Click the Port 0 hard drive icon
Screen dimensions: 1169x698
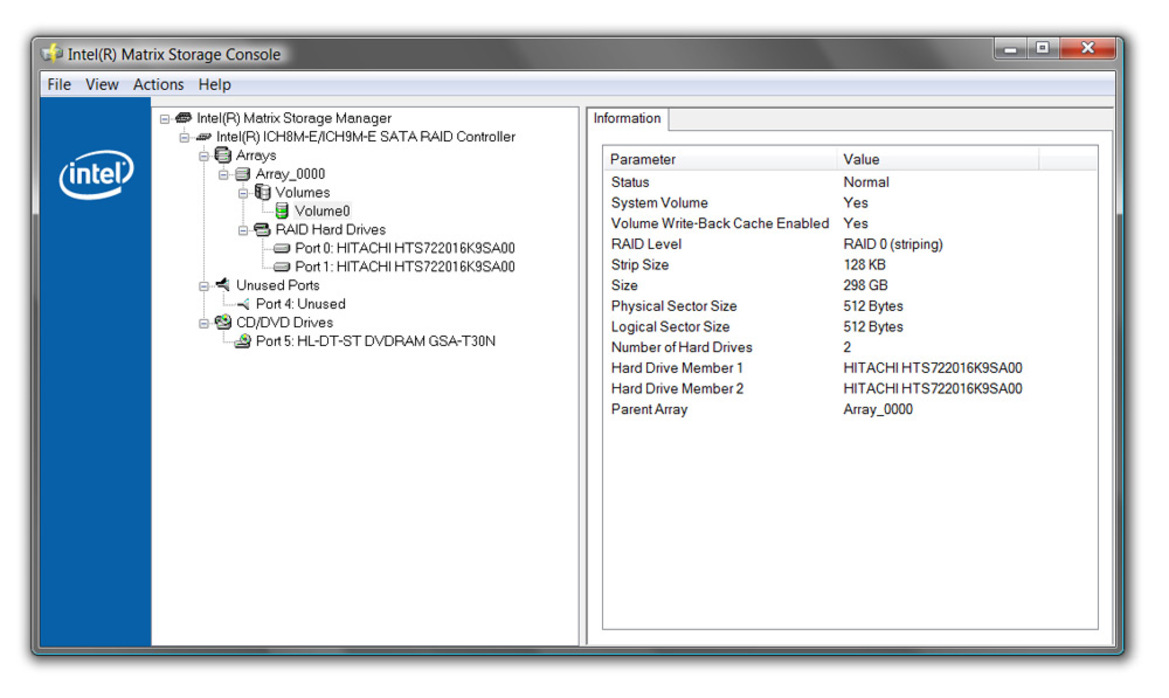point(281,248)
